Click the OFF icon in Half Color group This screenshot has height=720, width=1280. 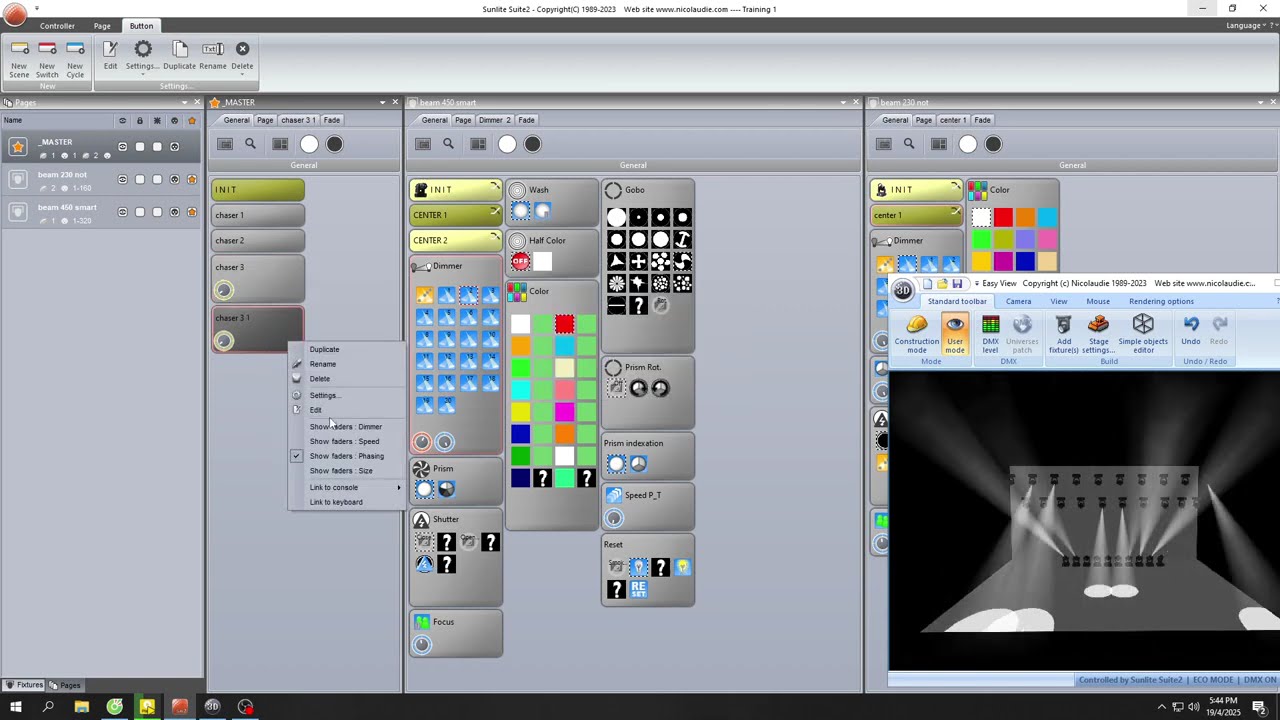[520, 262]
